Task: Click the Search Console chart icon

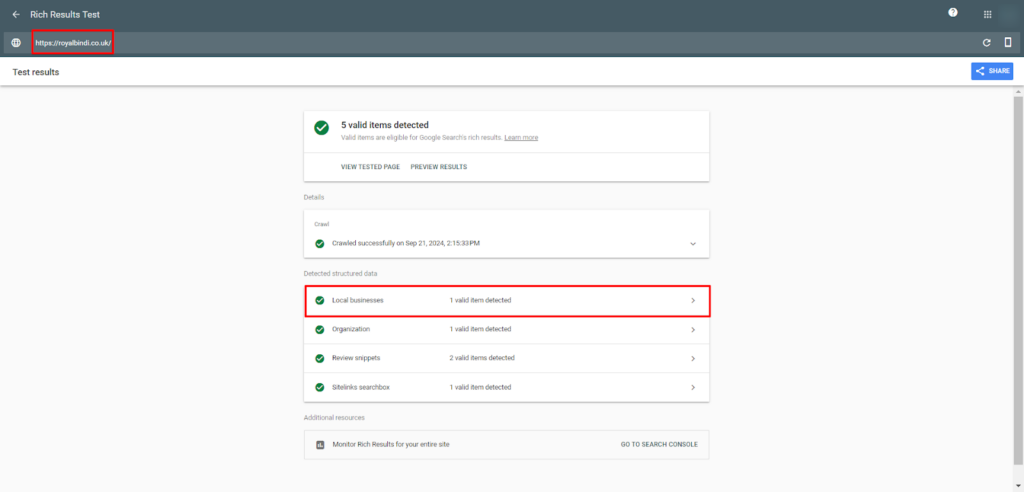Action: pyautogui.click(x=320, y=444)
